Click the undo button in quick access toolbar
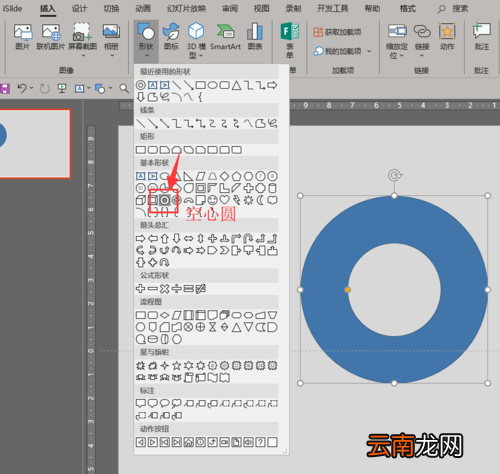500x474 pixels. click(22, 88)
